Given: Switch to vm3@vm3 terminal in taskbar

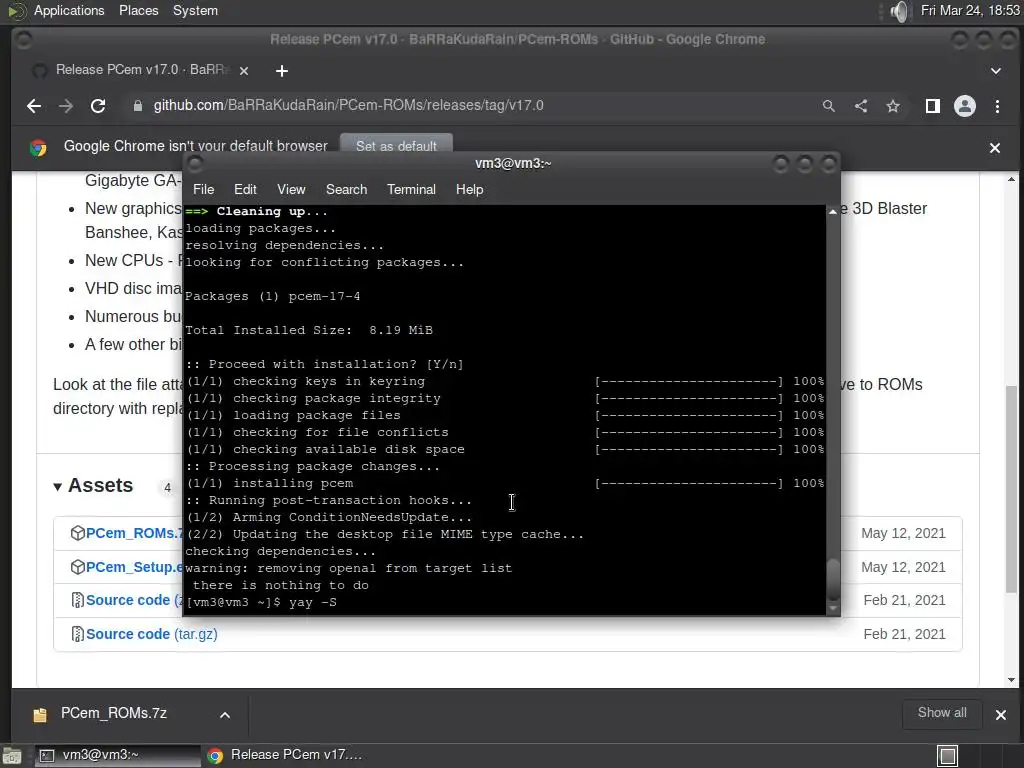Looking at the screenshot, I should click(116, 756).
